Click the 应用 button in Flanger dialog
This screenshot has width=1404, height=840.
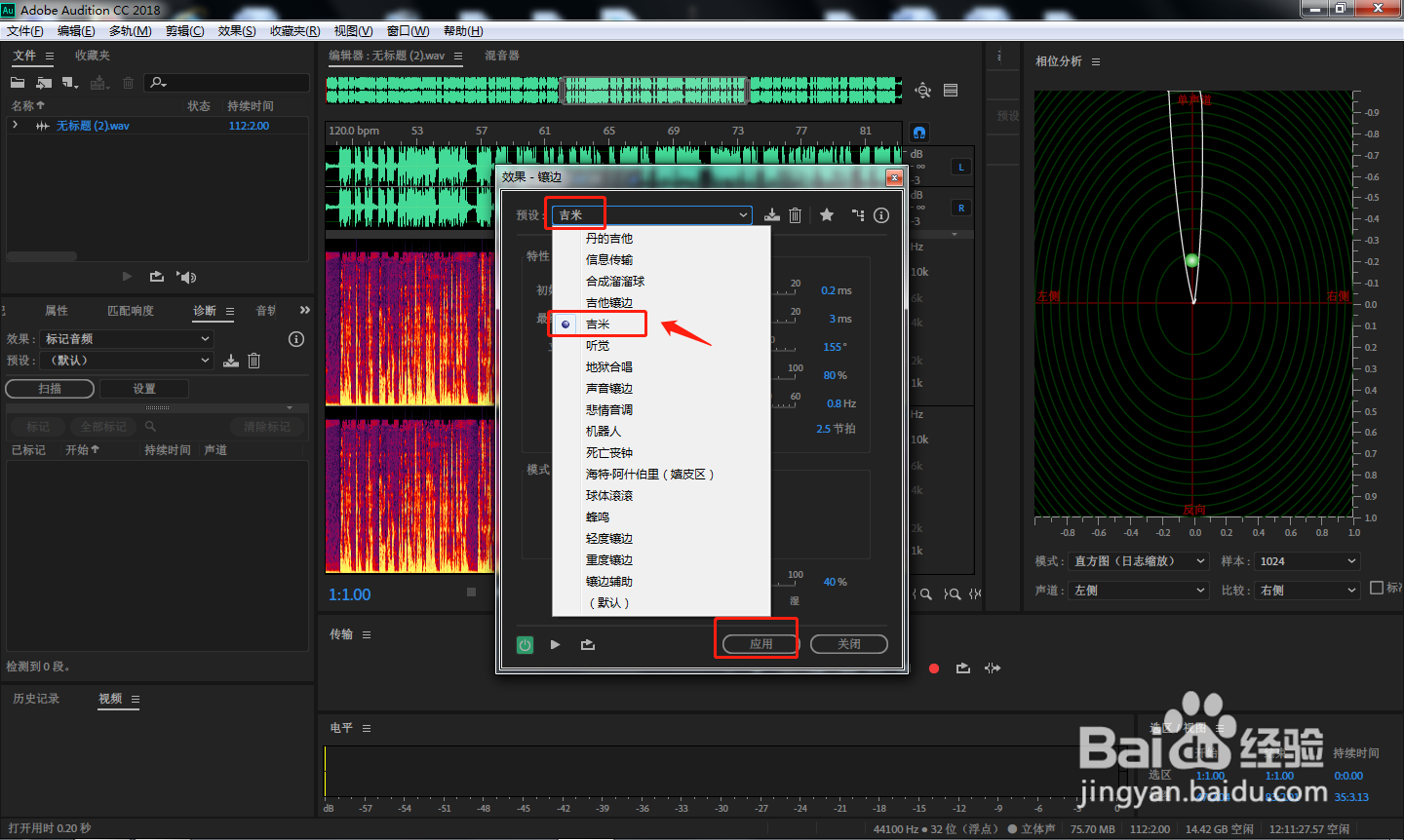760,644
